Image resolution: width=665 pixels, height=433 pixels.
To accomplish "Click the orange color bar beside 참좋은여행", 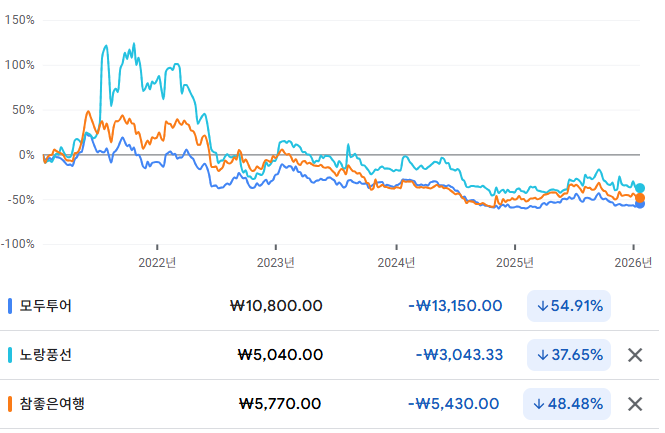I will pyautogui.click(x=10, y=404).
